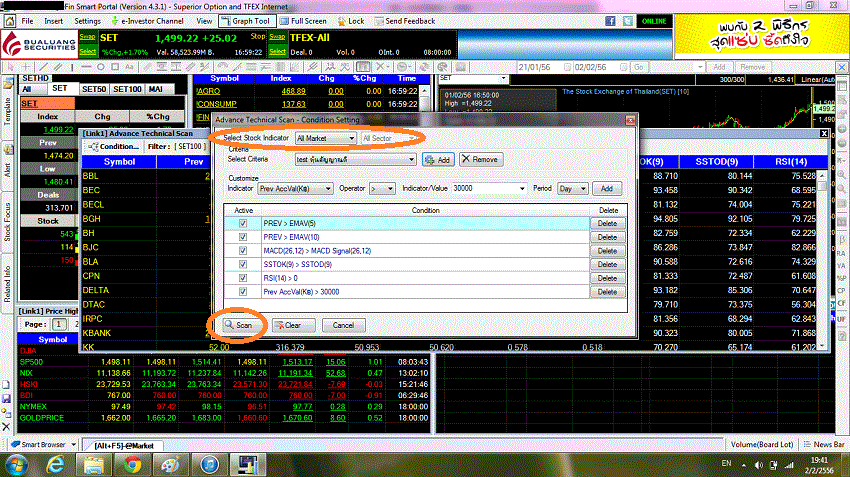The width and height of the screenshot is (850, 477).
Task: Open the Period Day dropdown
Action: [572, 189]
